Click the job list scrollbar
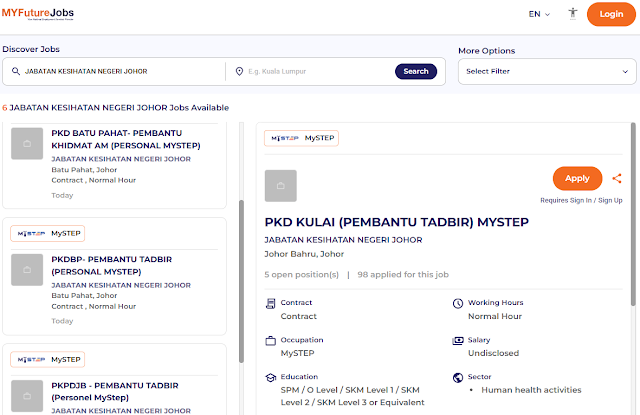 pos(241,282)
